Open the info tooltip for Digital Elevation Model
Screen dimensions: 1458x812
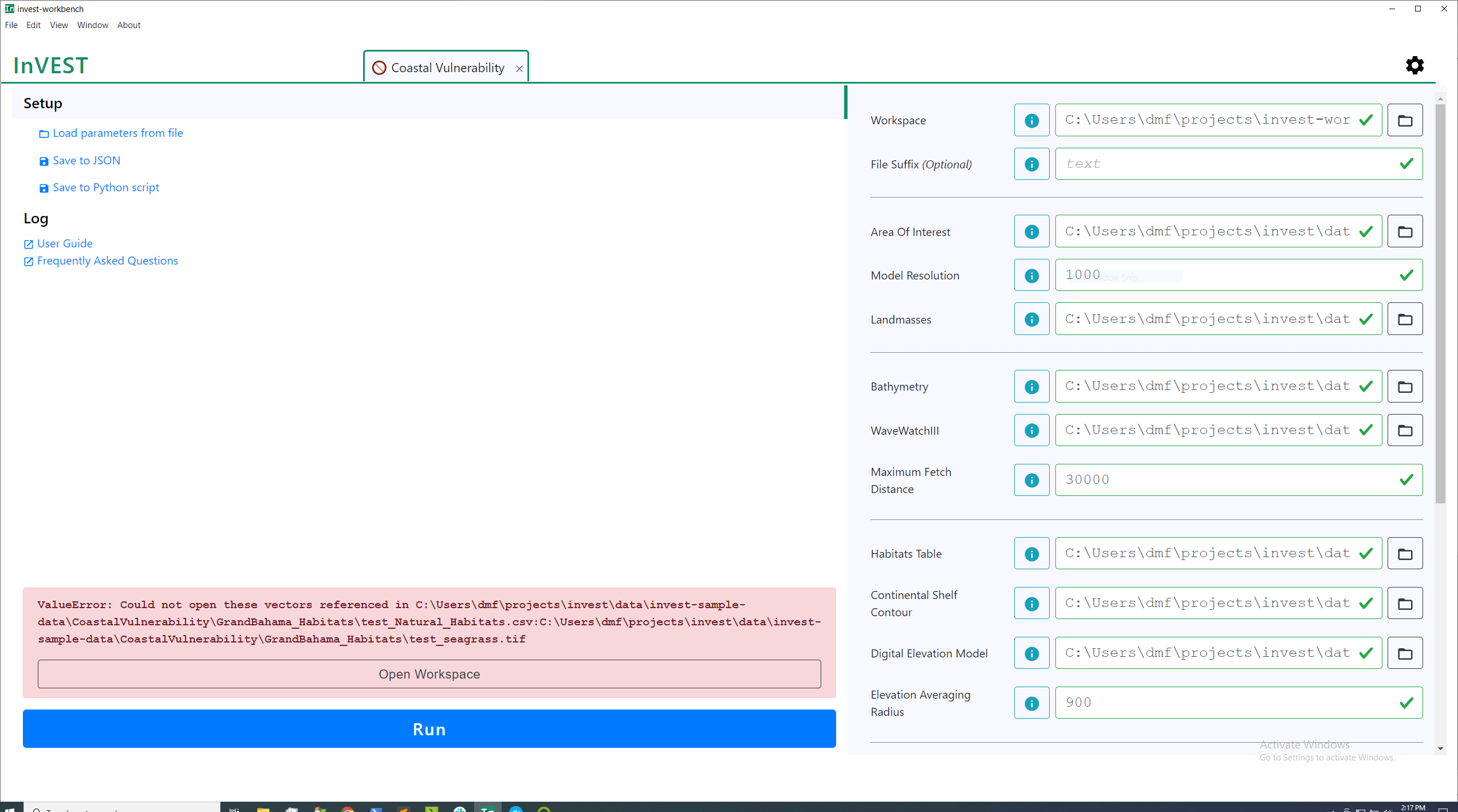tap(1031, 653)
